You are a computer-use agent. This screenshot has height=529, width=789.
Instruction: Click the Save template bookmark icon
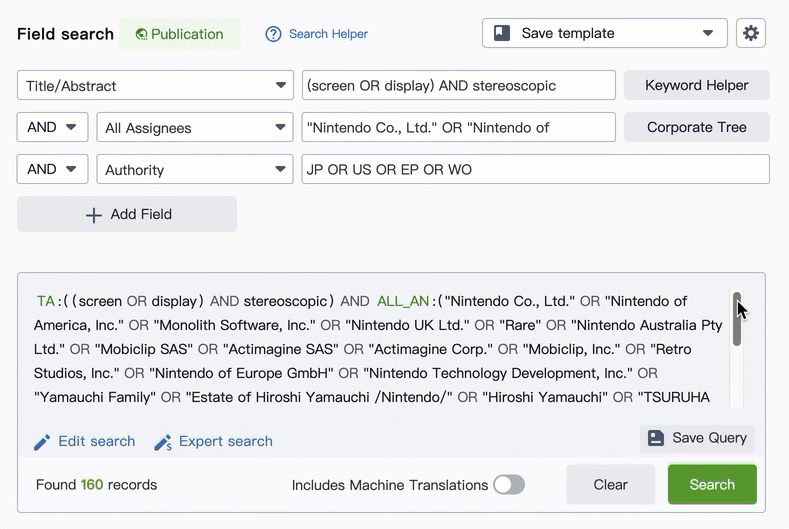tap(502, 33)
